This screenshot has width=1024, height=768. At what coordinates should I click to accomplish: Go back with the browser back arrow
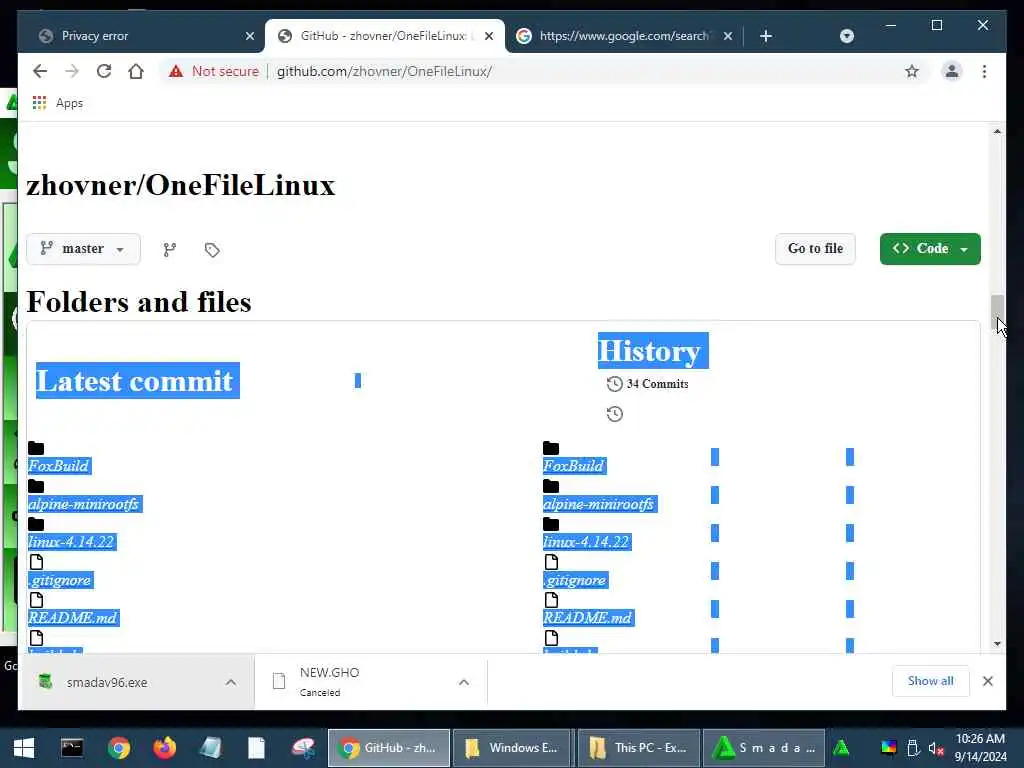pos(40,71)
